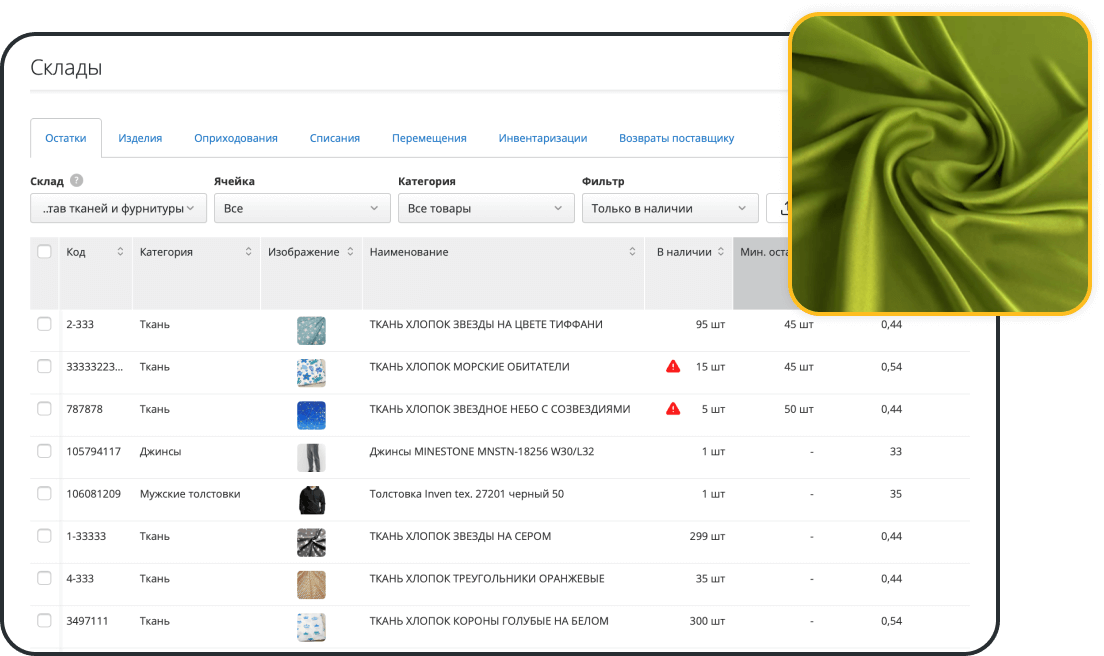The width and height of the screenshot is (1104, 656).
Task: Click the red warning icon for ЗВЕЗДНОЕ НЕБО row
Action: (x=673, y=408)
